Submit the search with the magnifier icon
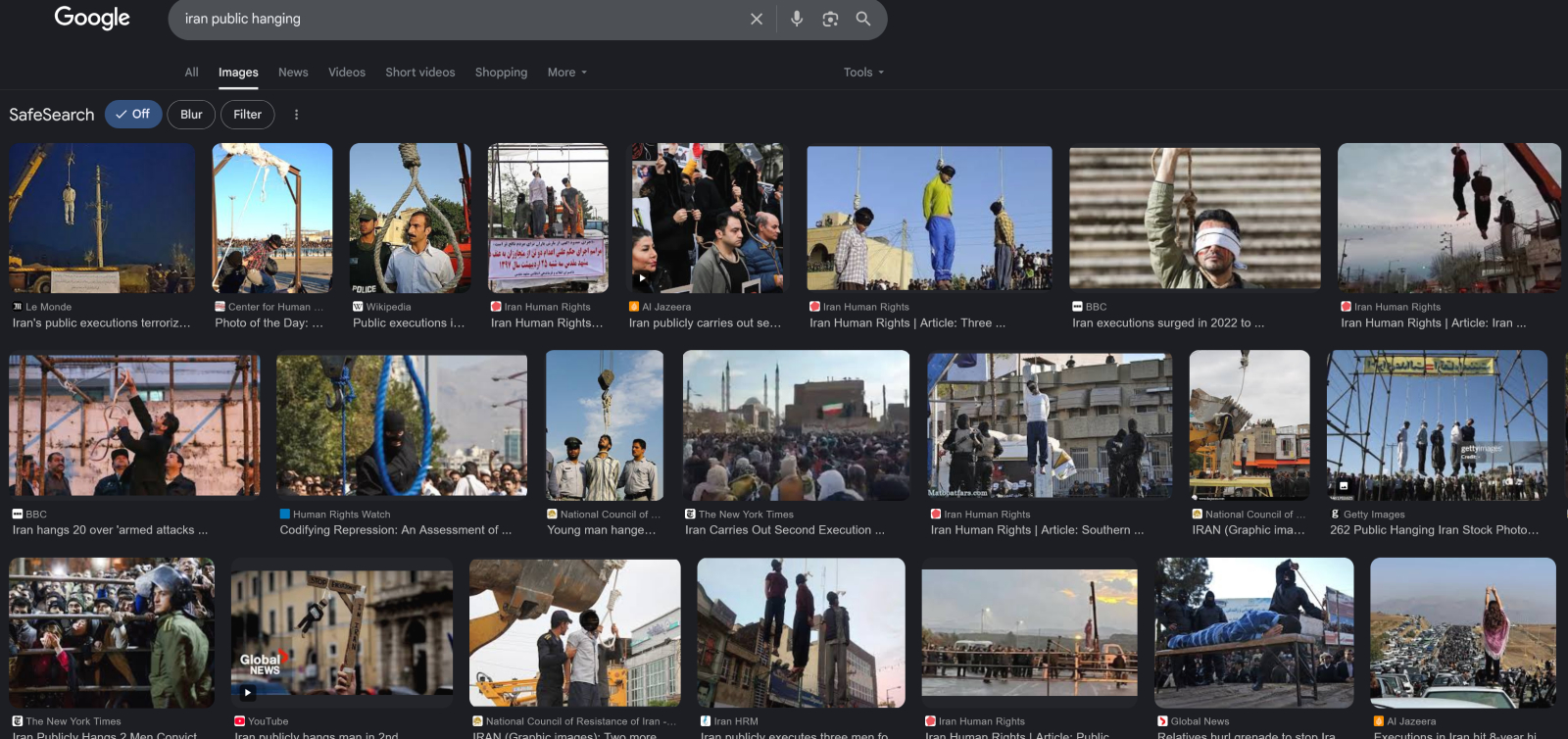The width and height of the screenshot is (1568, 739). 863,19
